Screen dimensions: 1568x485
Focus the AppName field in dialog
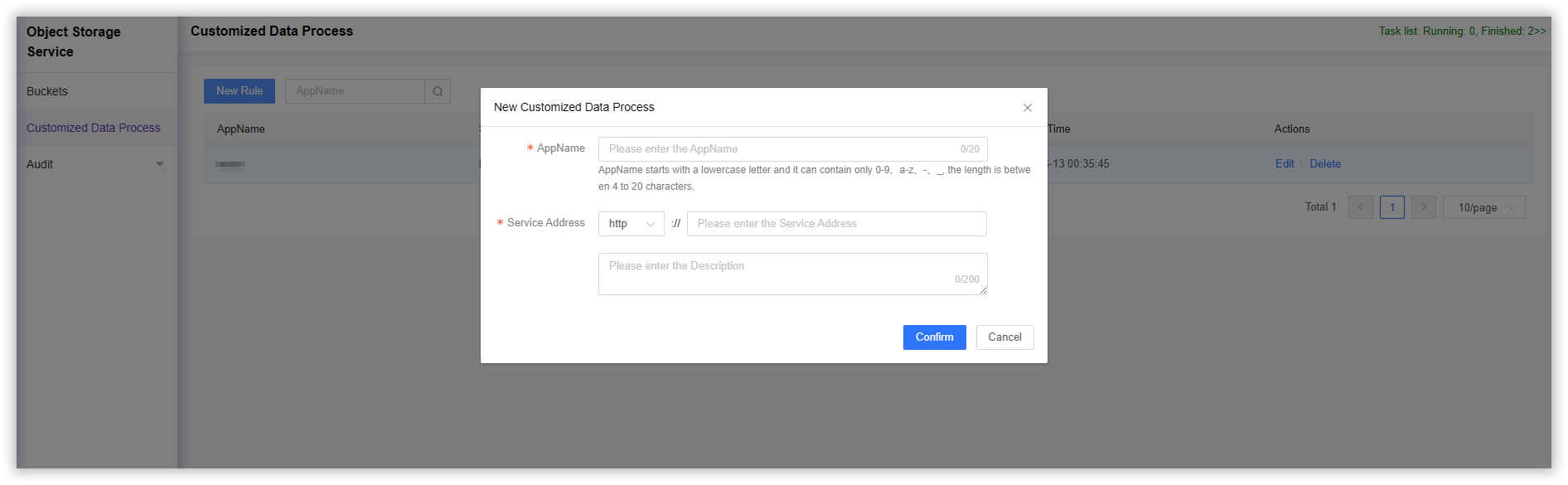[779, 149]
